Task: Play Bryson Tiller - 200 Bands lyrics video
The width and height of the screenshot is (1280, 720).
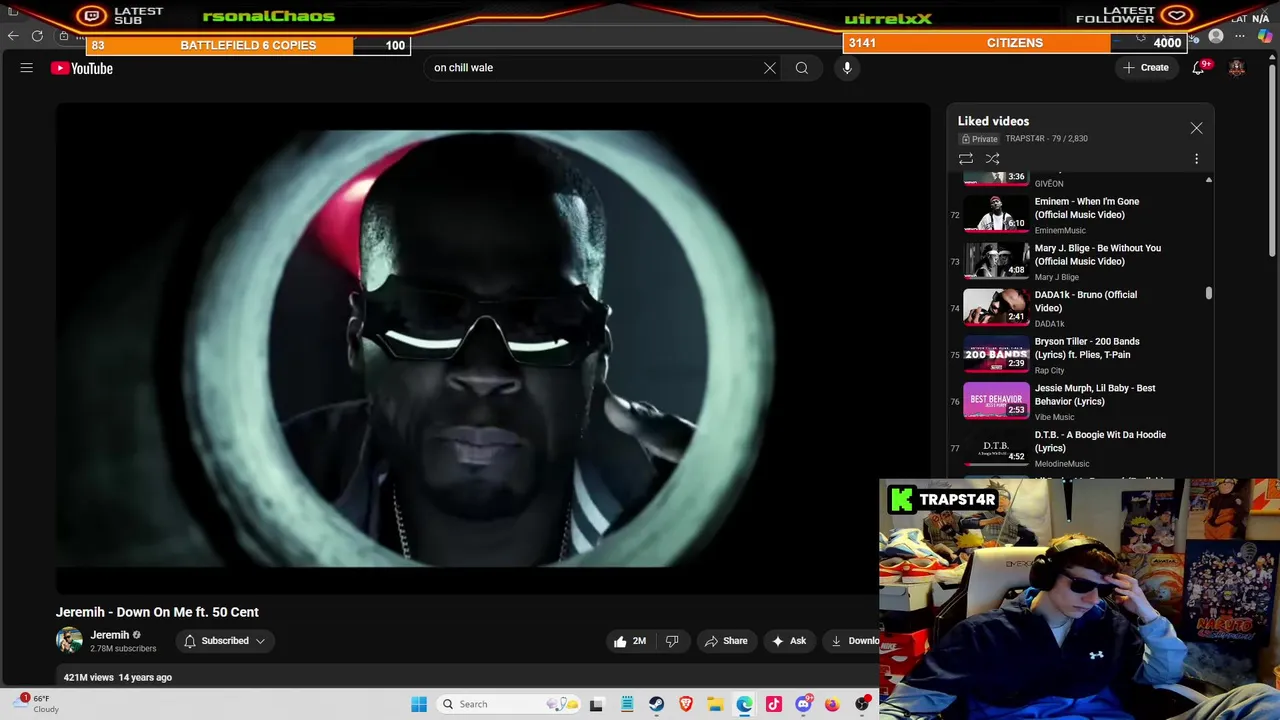Action: (x=1087, y=348)
